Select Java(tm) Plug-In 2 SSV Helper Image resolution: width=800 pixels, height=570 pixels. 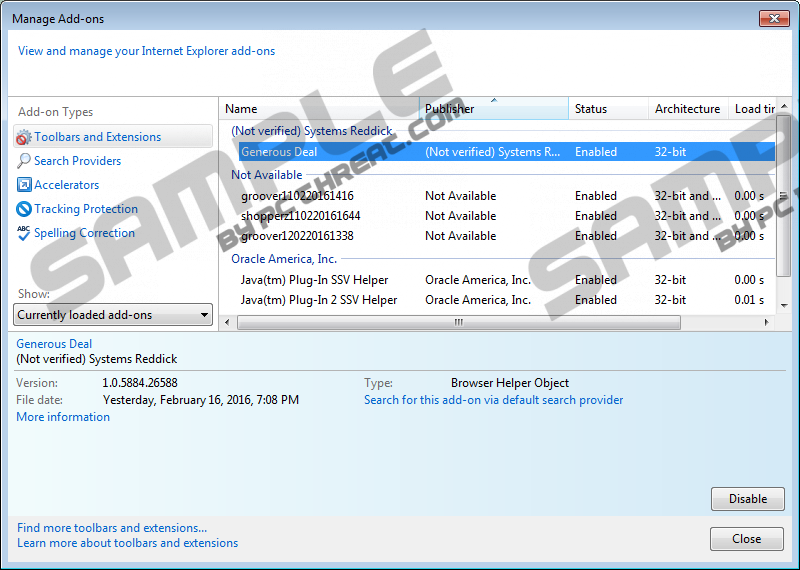tap(319, 300)
